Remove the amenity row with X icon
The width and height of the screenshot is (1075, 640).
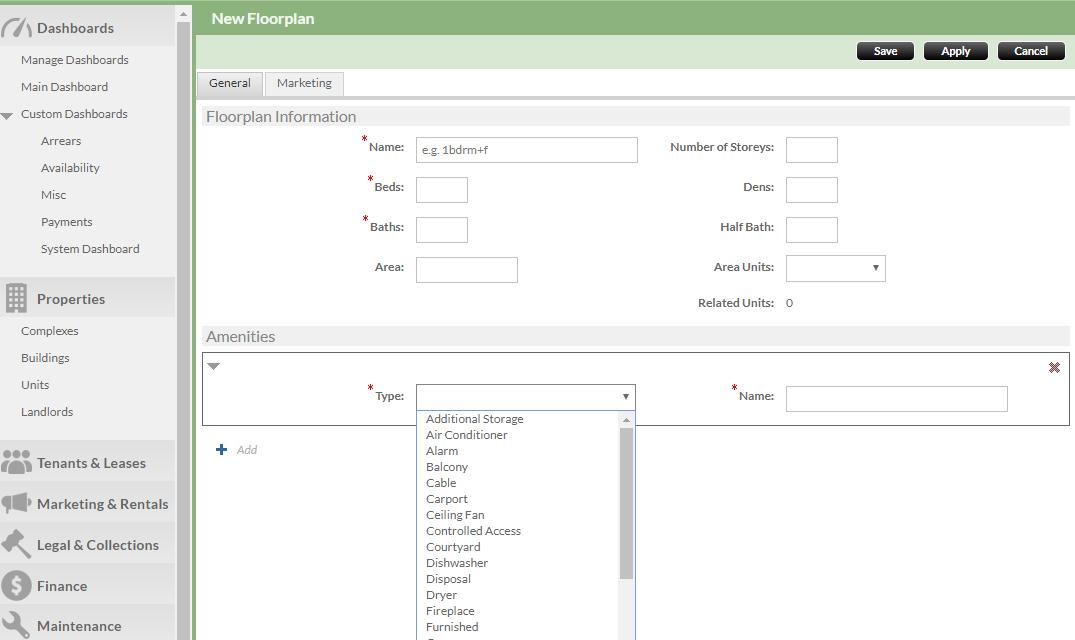1054,368
